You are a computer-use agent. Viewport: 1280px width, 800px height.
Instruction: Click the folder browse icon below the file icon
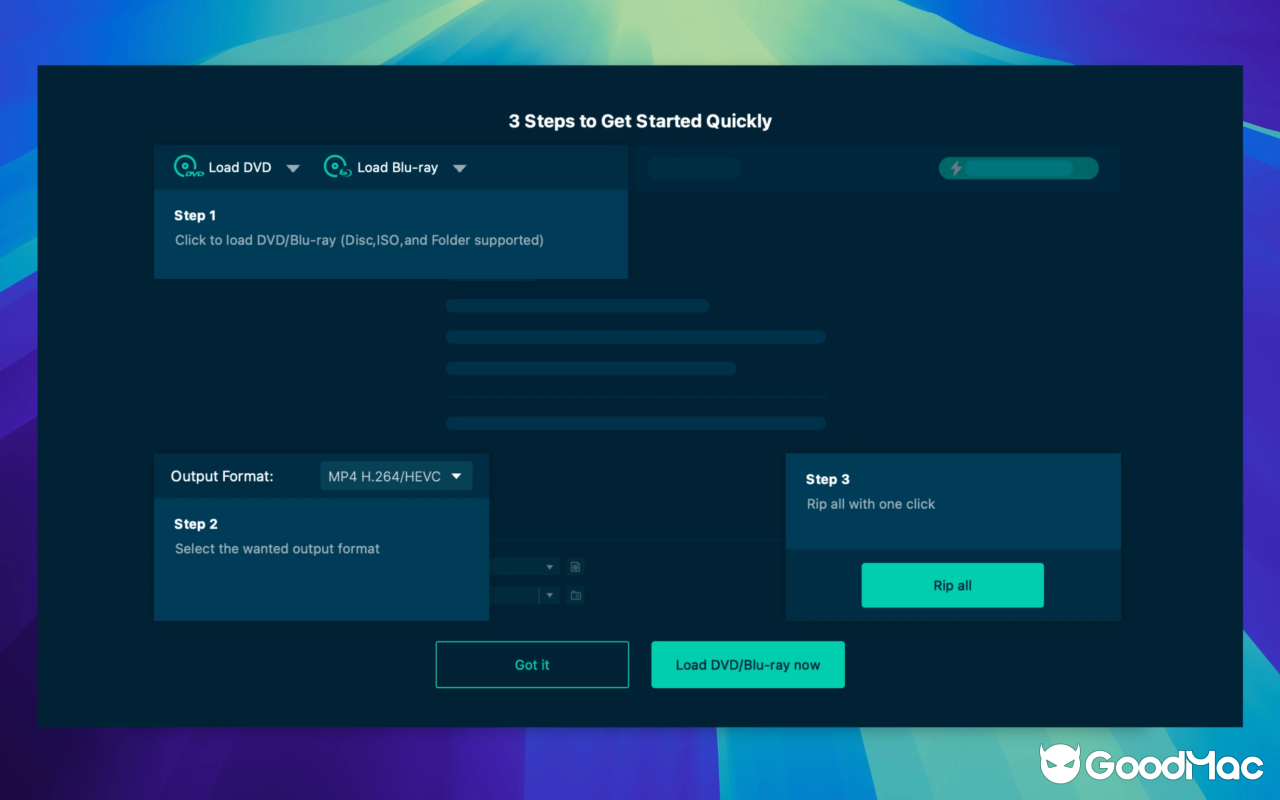(x=576, y=595)
